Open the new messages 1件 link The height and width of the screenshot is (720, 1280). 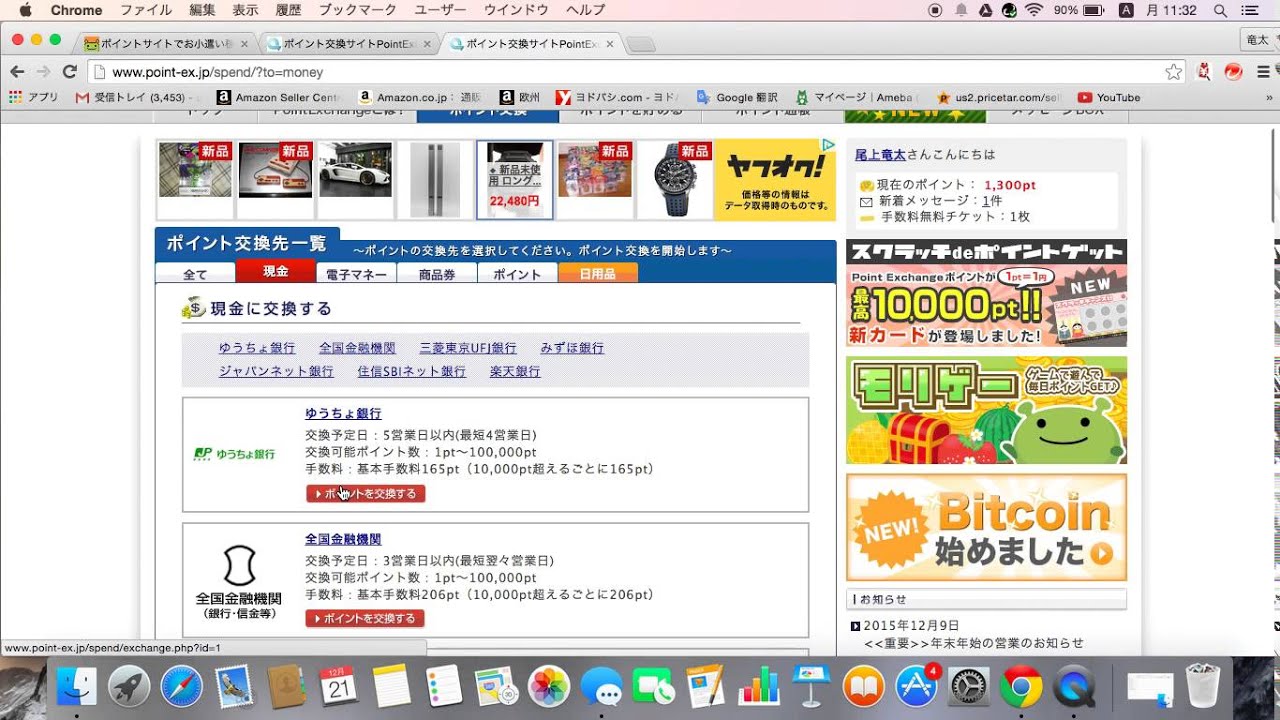tap(992, 201)
